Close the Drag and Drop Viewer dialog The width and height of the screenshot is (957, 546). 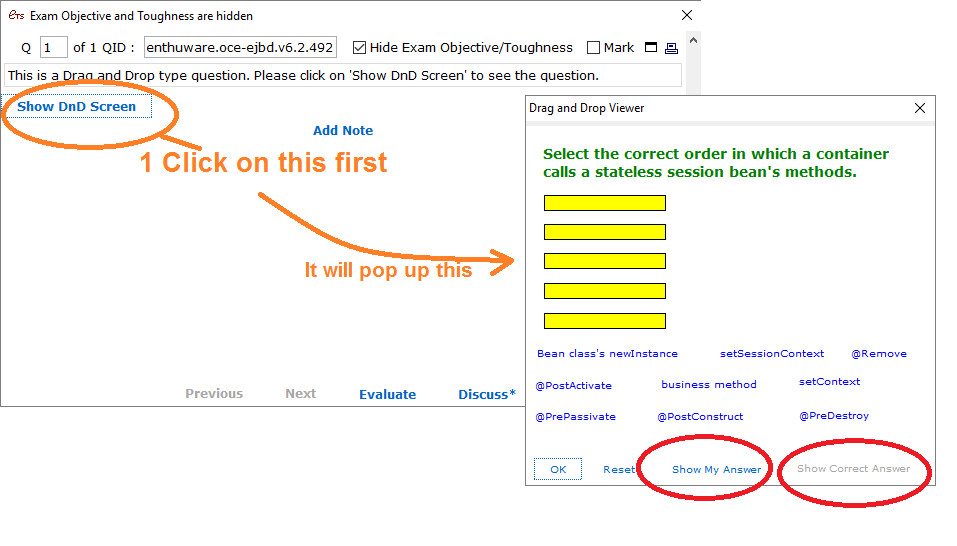tap(920, 108)
